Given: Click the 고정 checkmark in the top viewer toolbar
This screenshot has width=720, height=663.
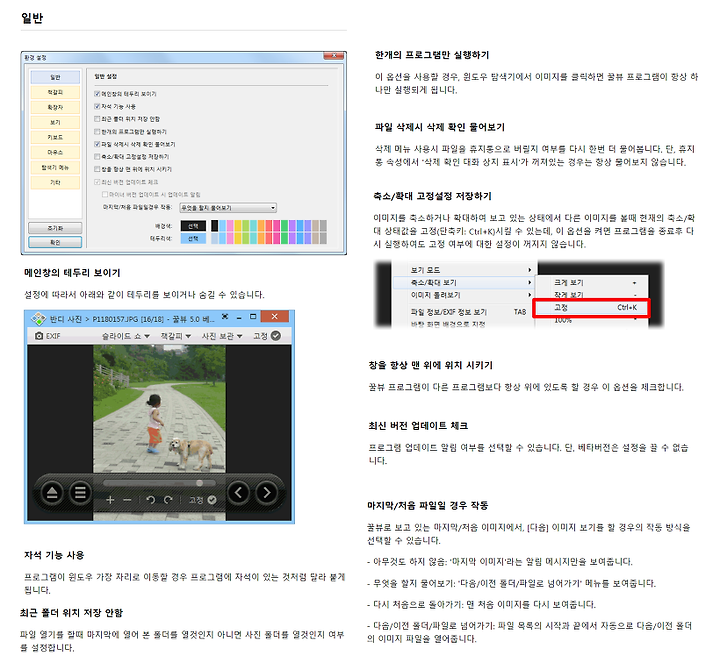Looking at the screenshot, I should (276, 336).
